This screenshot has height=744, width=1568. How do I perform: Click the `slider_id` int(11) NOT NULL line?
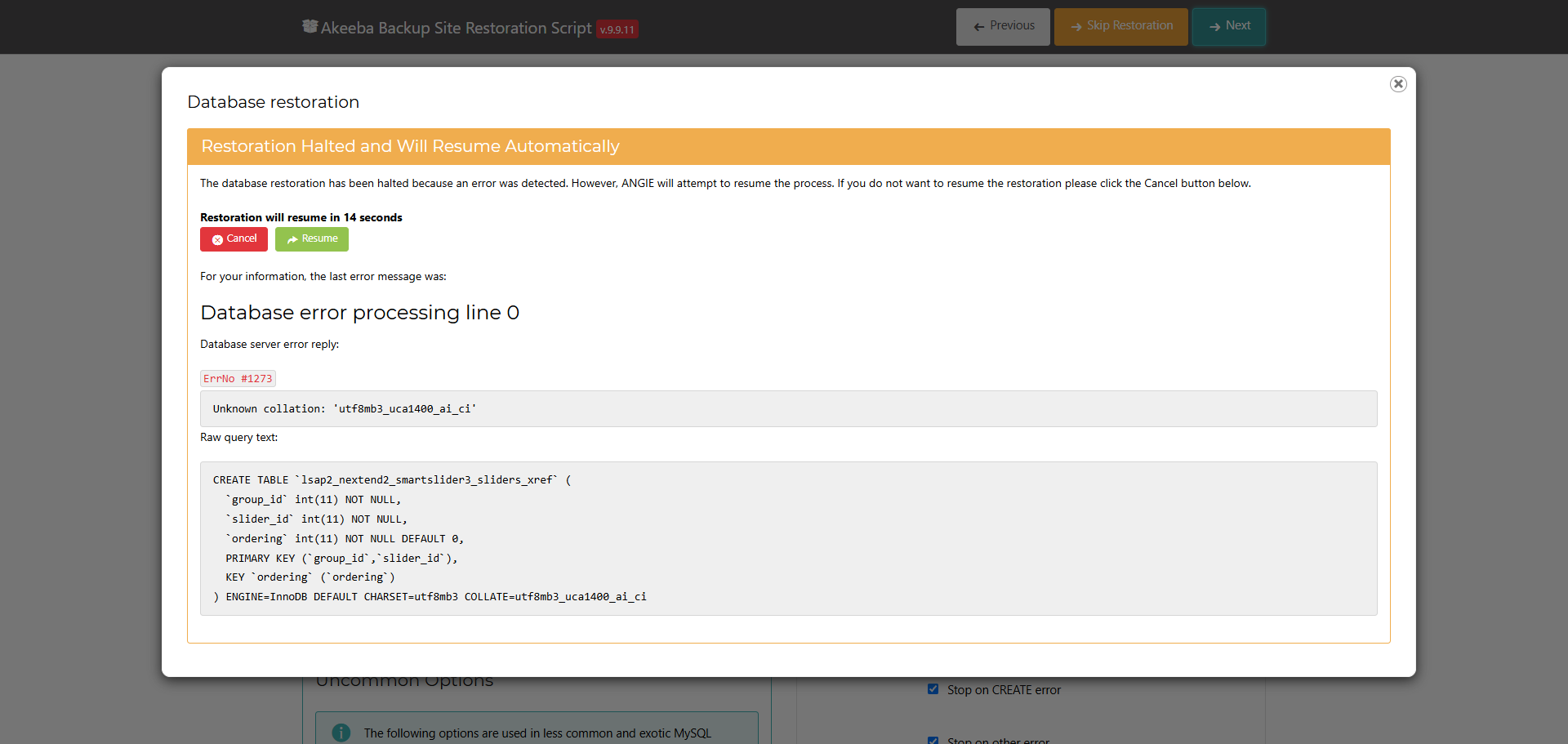click(x=317, y=519)
